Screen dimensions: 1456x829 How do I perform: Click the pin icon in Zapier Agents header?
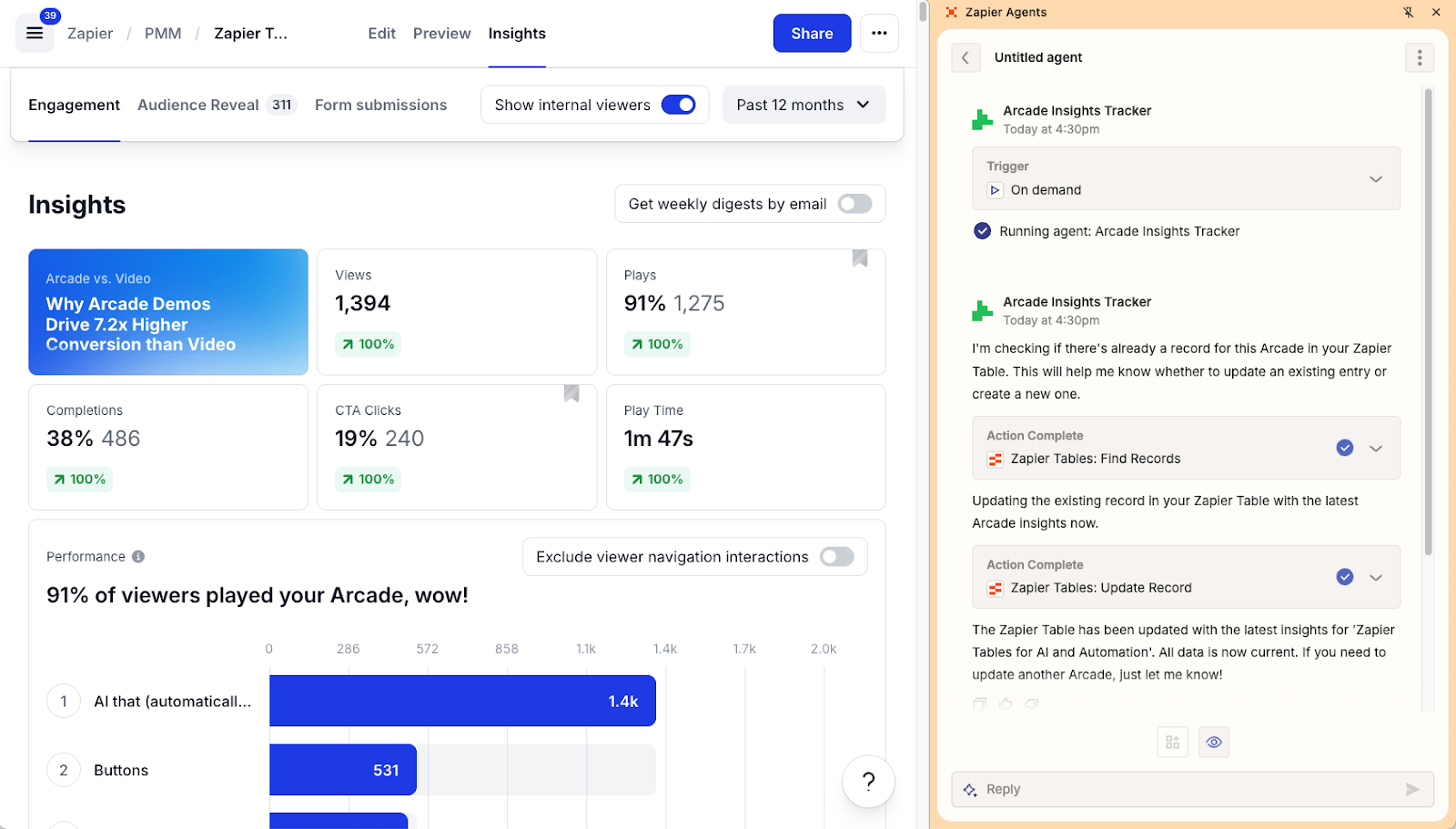(x=1408, y=12)
